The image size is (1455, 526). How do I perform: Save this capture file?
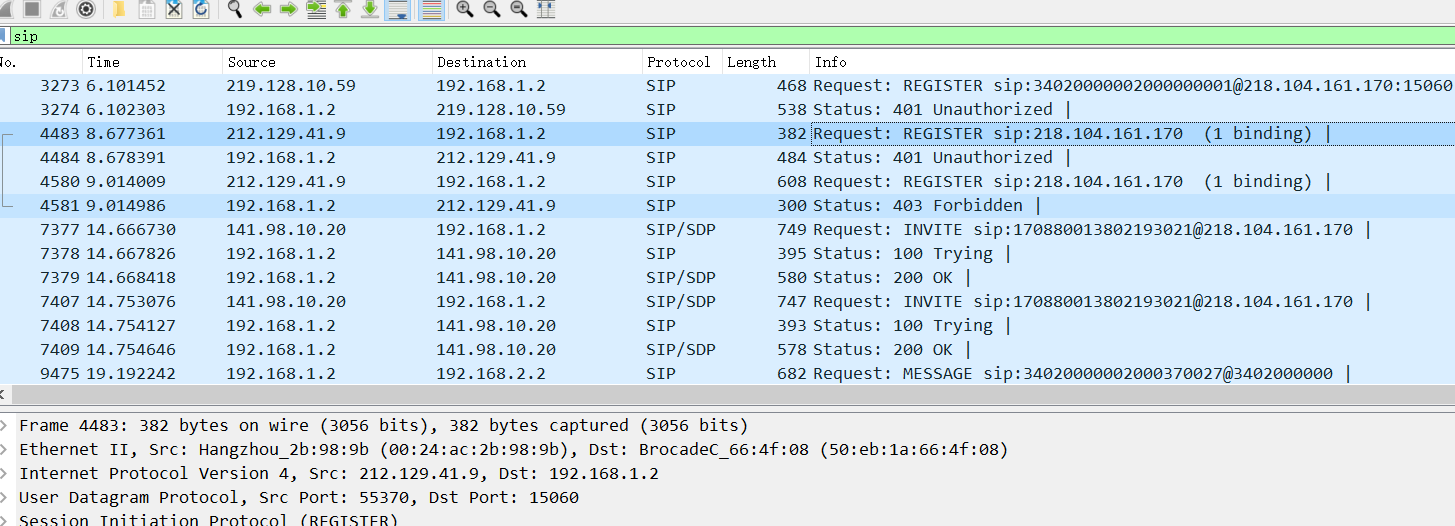coord(147,9)
